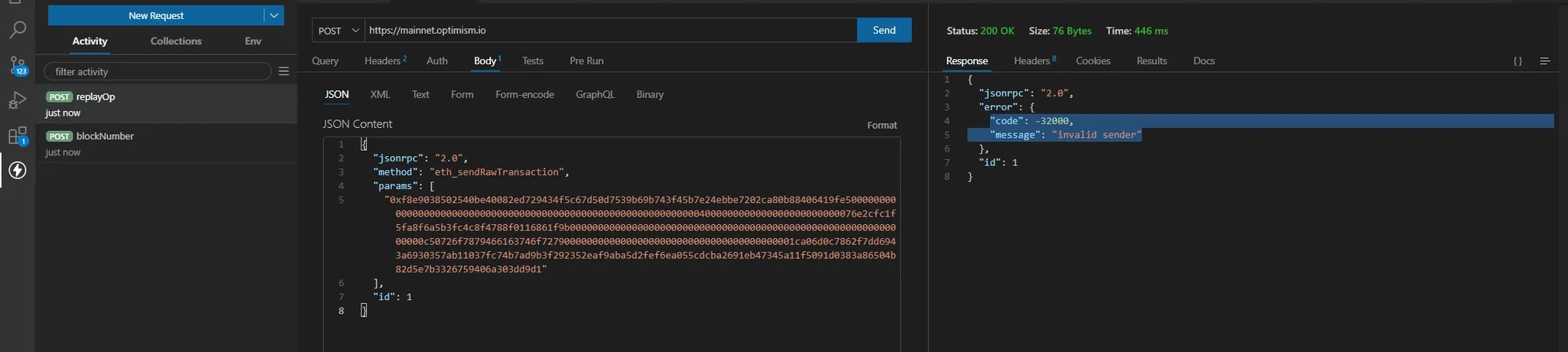Click the request URL input field
This screenshot has width=1568, height=352.
coord(609,31)
